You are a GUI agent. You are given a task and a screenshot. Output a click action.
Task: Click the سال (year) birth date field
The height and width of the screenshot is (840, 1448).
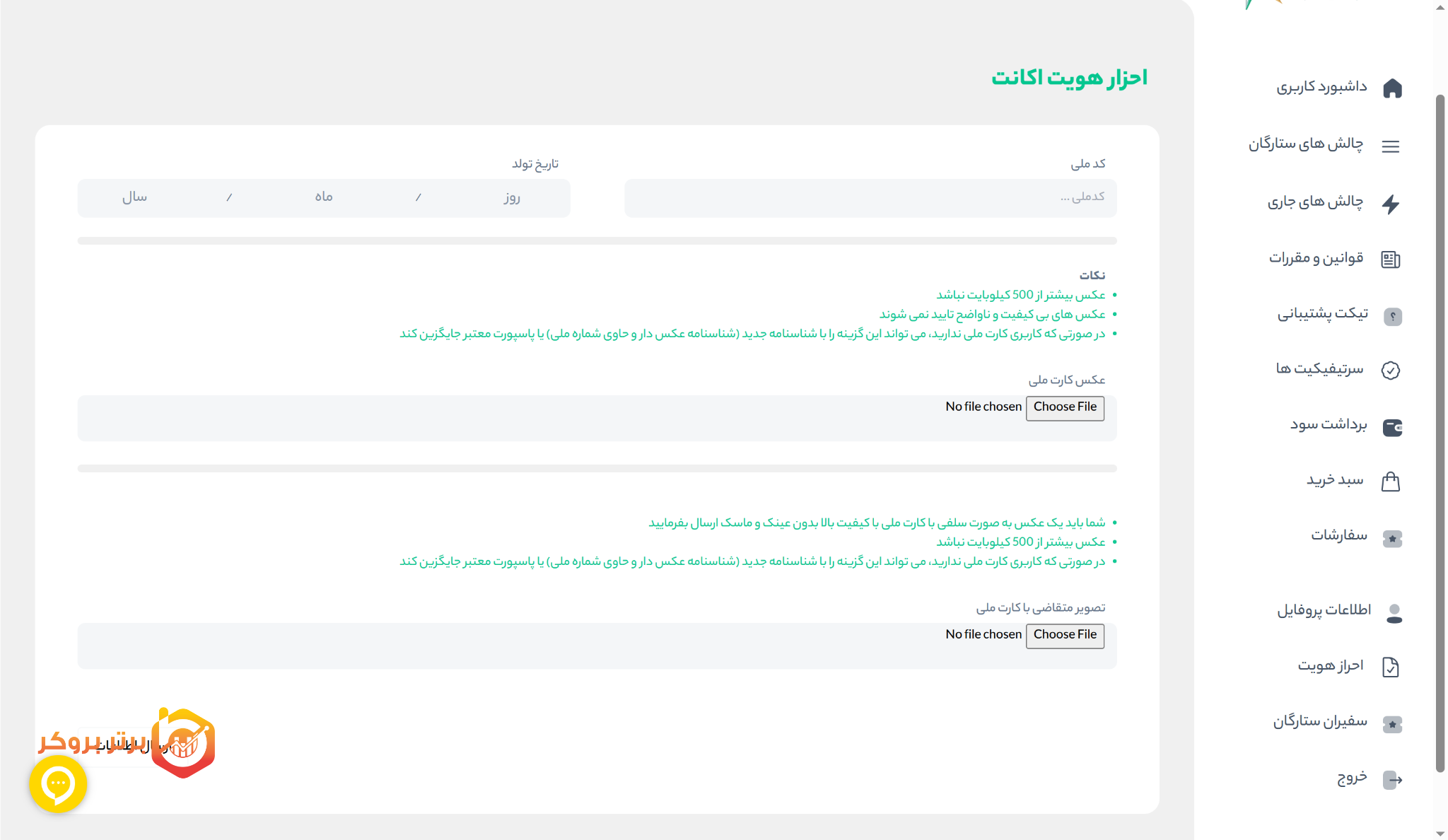click(x=134, y=197)
